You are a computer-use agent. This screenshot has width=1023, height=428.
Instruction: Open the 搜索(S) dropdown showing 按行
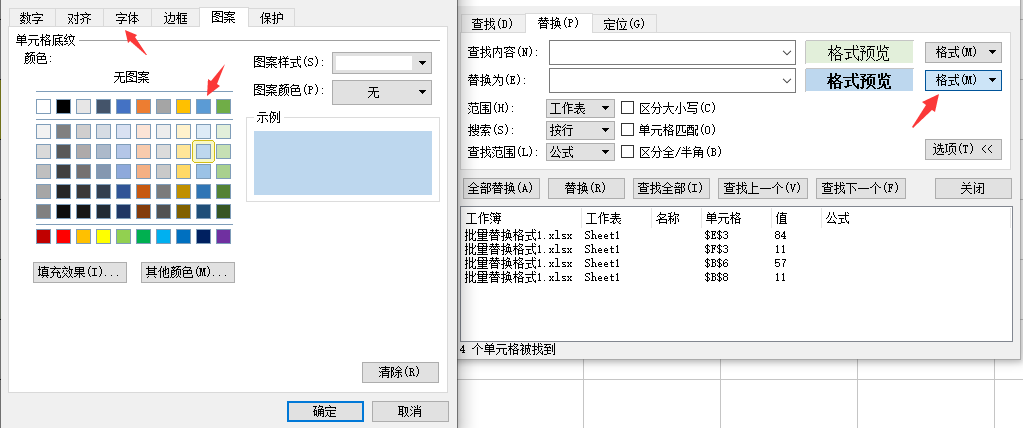[x=580, y=130]
